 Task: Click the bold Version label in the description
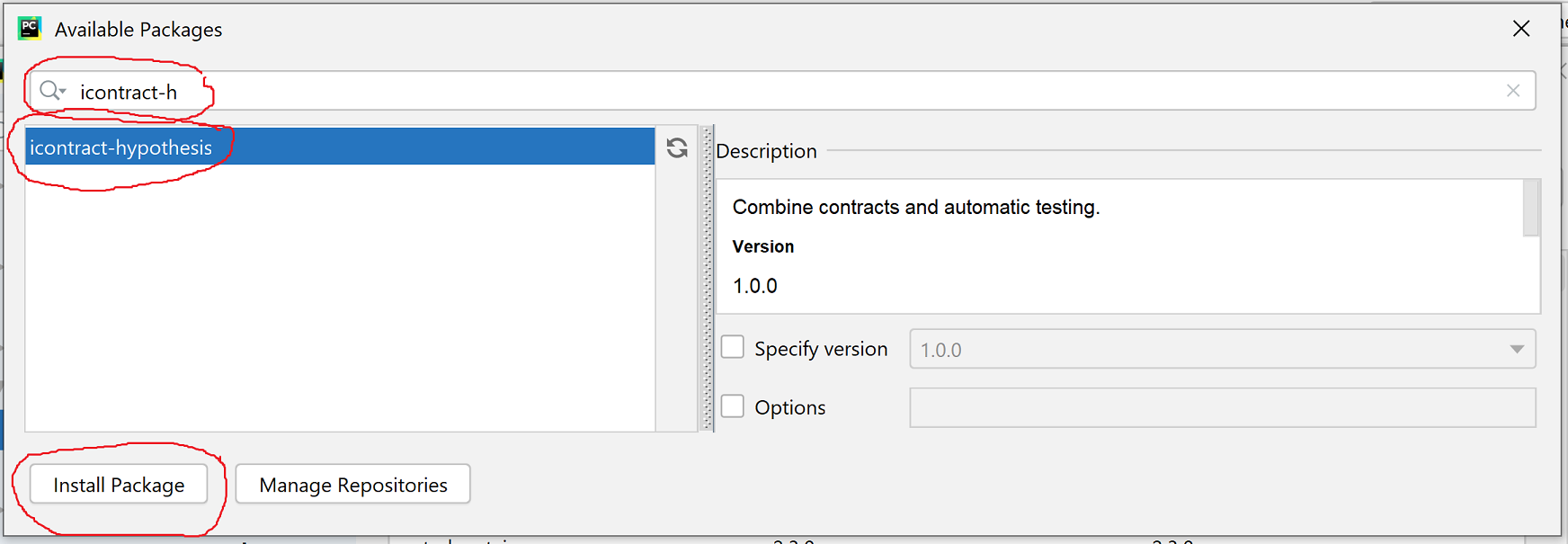[x=763, y=246]
